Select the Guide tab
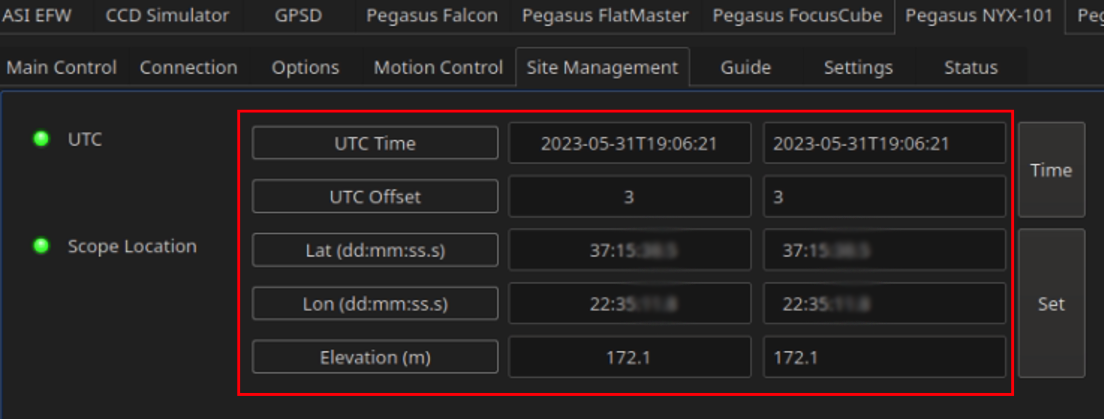The height and width of the screenshot is (419, 1104). point(746,68)
